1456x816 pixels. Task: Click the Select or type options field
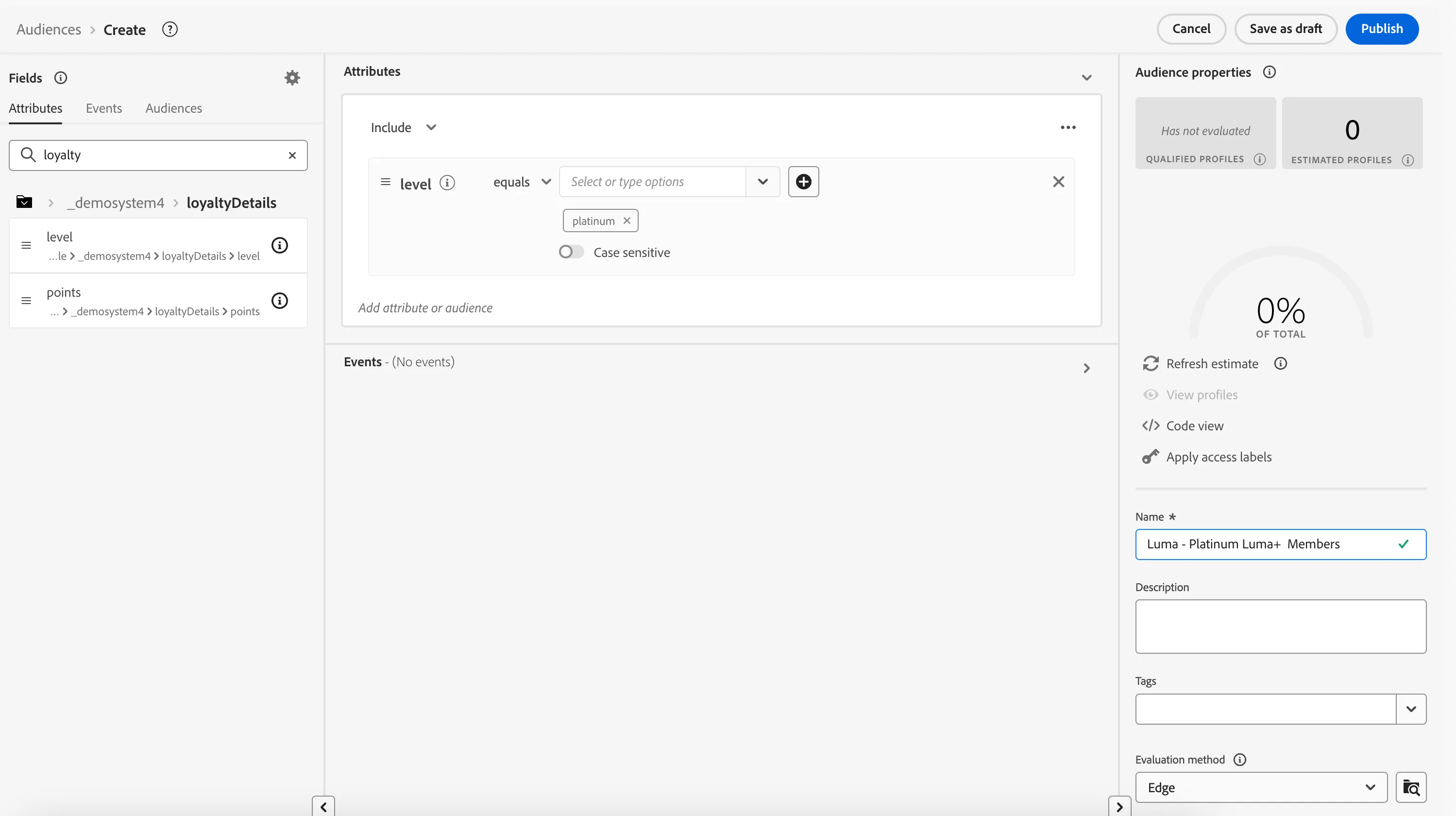coord(652,182)
